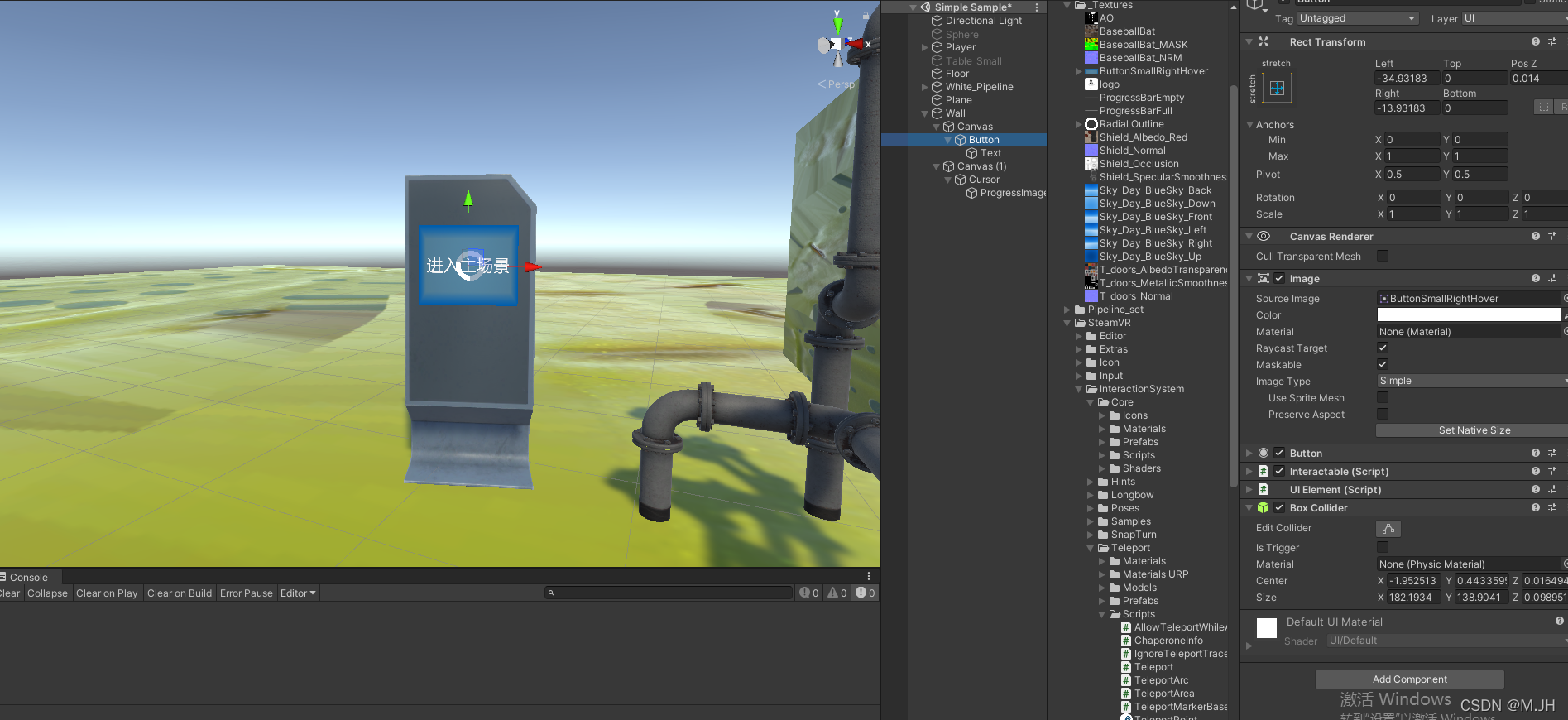Open the anchor presets stretch icon

(x=1277, y=89)
